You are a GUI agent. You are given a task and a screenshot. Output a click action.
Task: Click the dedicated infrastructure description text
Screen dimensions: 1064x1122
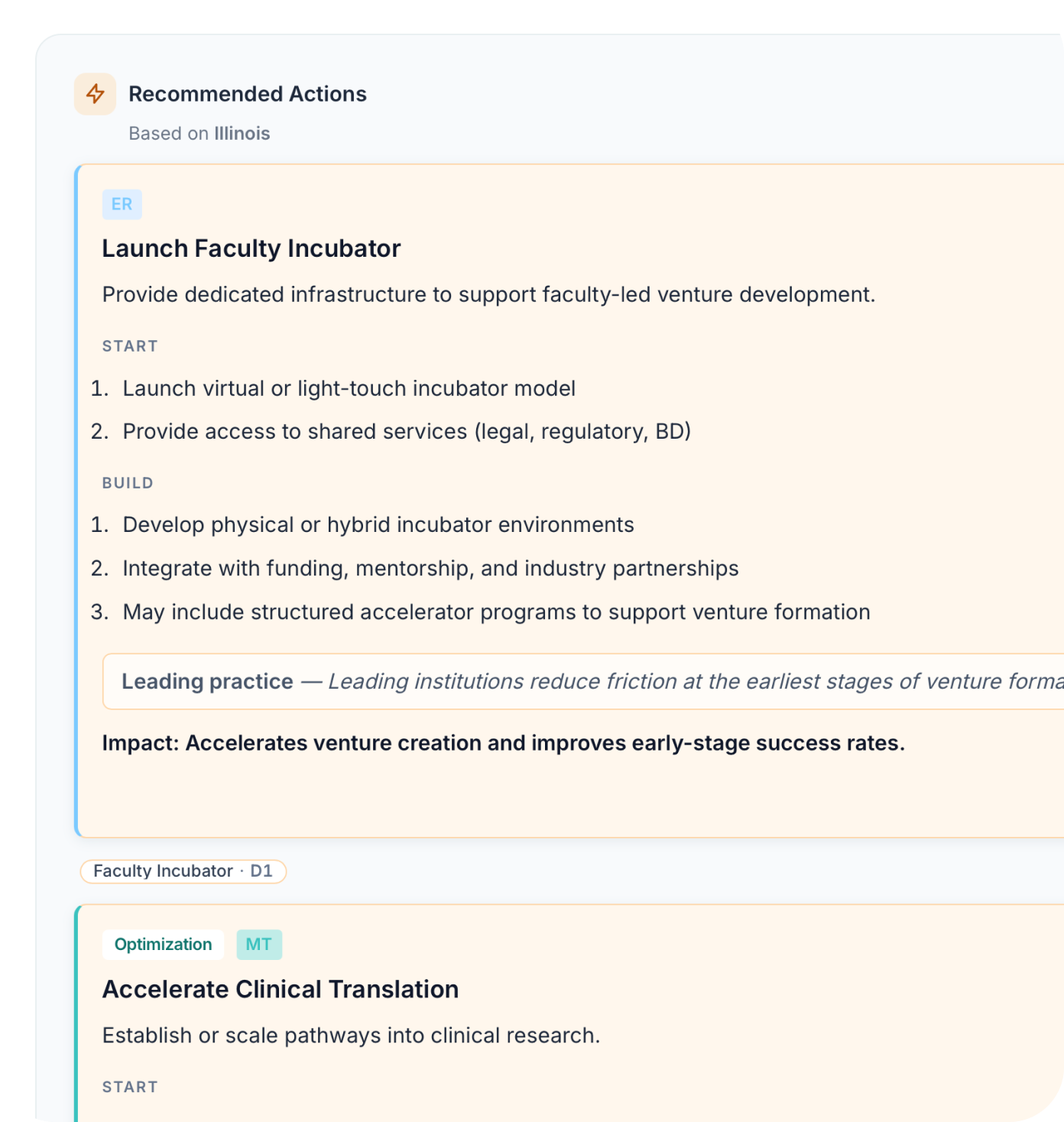488,295
